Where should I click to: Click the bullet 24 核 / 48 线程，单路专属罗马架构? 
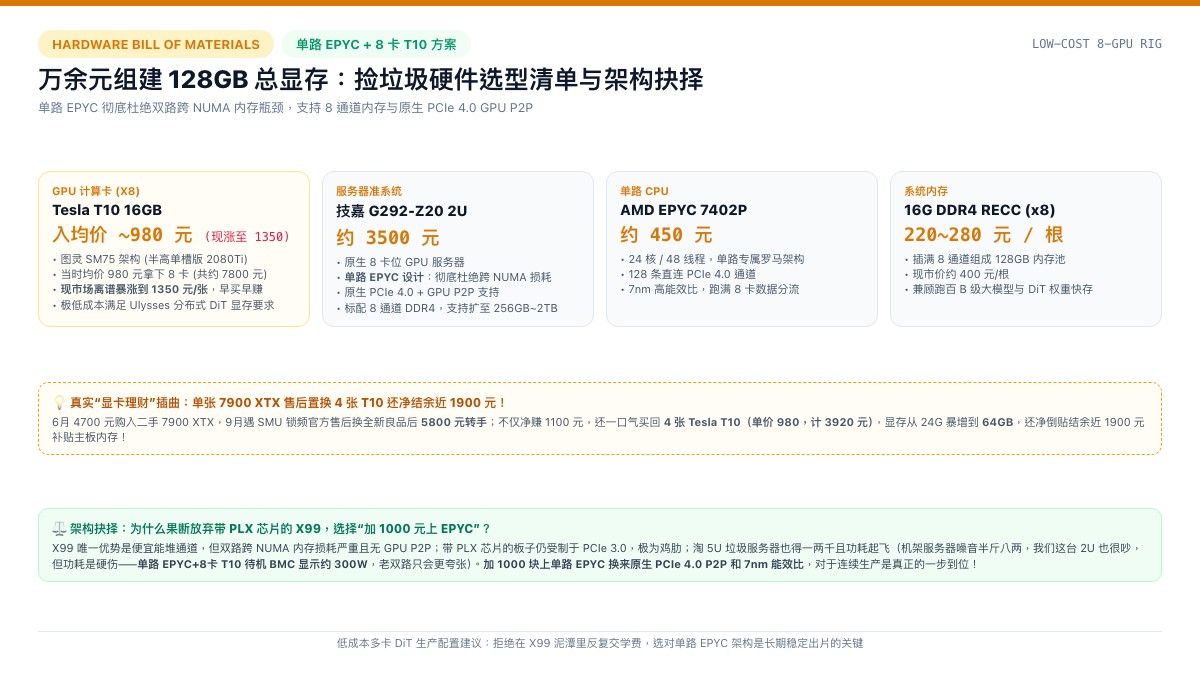coord(712,259)
